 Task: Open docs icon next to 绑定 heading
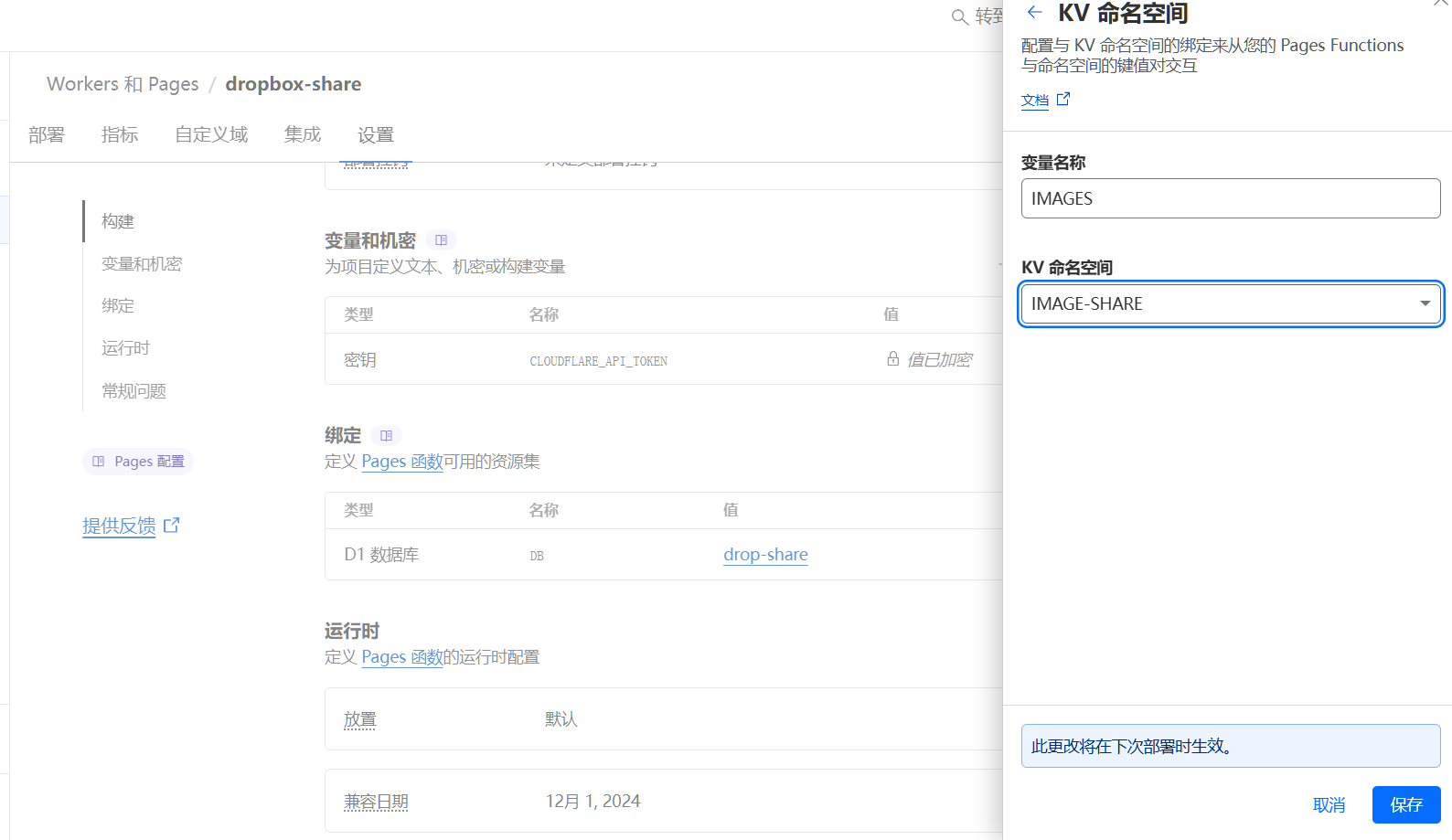coord(387,436)
